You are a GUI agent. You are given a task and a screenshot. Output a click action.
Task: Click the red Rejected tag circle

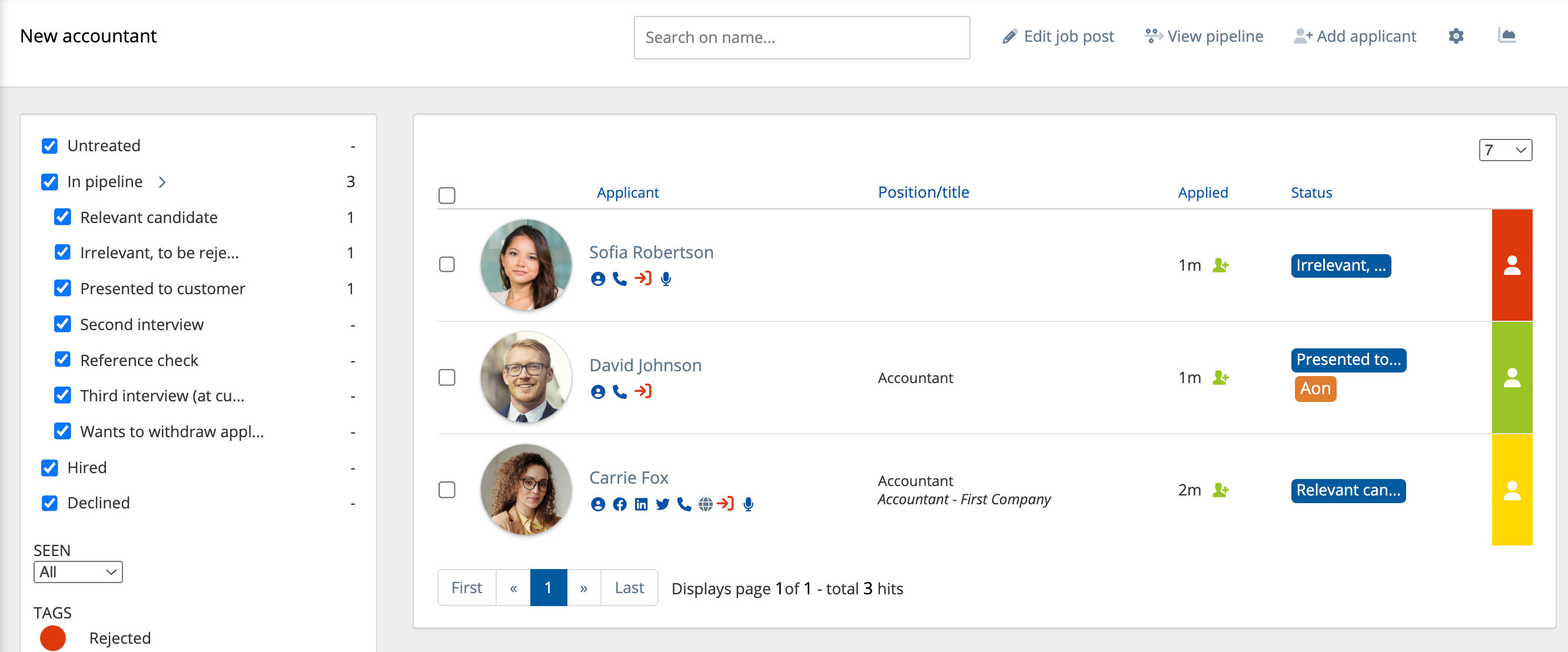(x=53, y=637)
